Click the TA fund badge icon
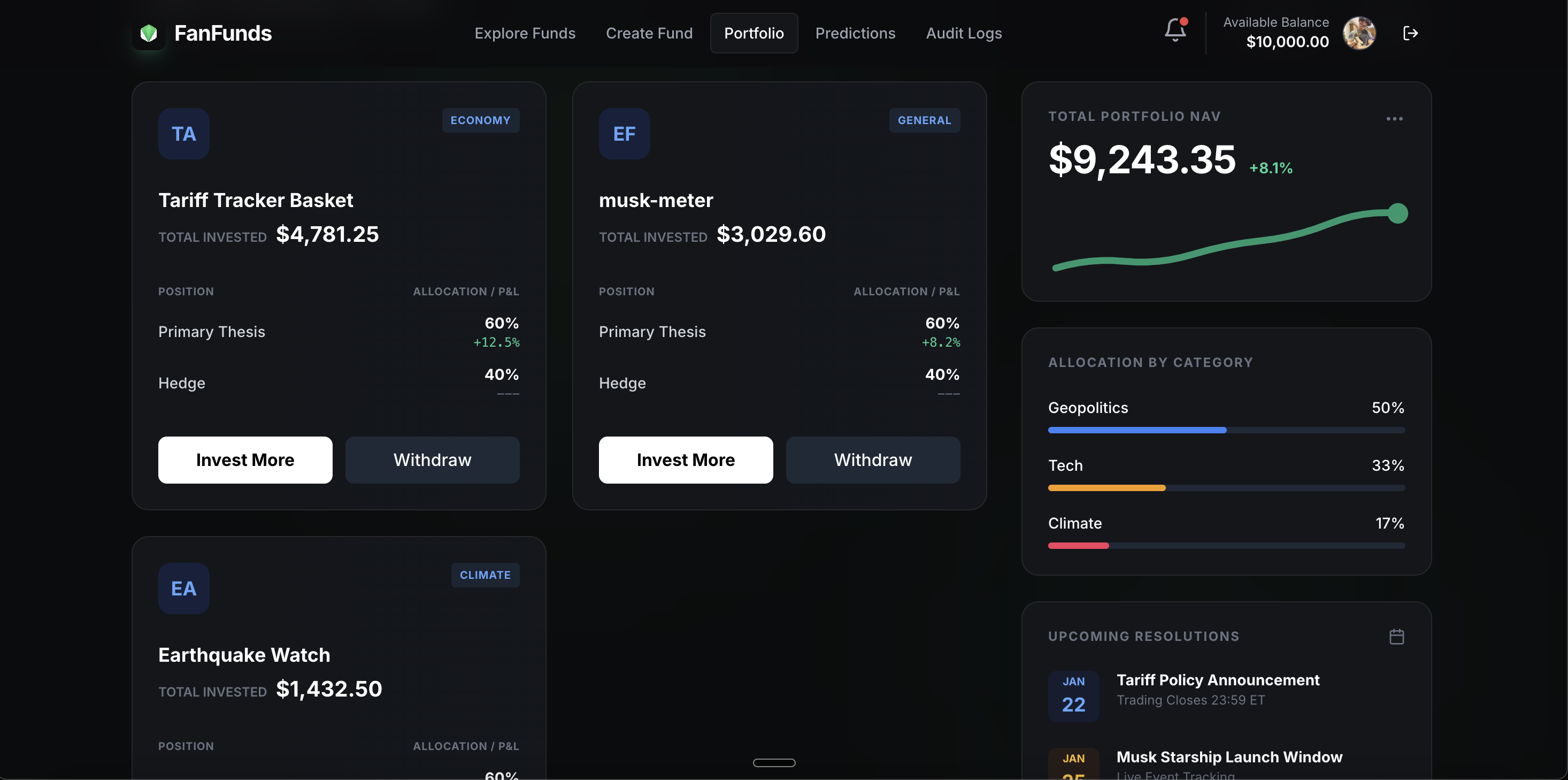Image resolution: width=1568 pixels, height=780 pixels. click(184, 134)
